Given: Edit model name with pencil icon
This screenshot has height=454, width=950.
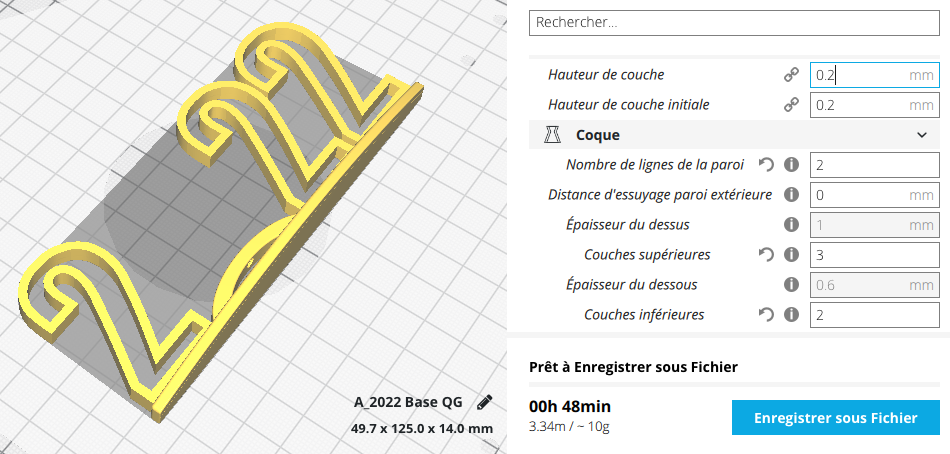Looking at the screenshot, I should click(485, 402).
